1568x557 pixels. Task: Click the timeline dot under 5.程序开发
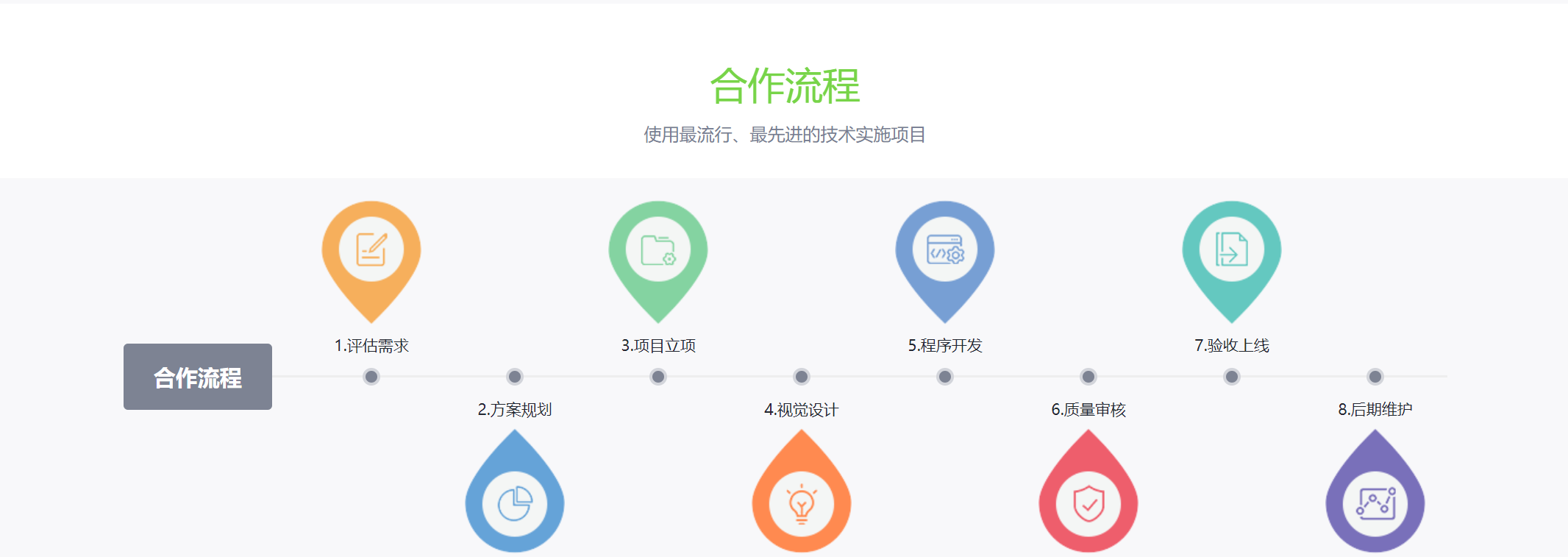(945, 377)
